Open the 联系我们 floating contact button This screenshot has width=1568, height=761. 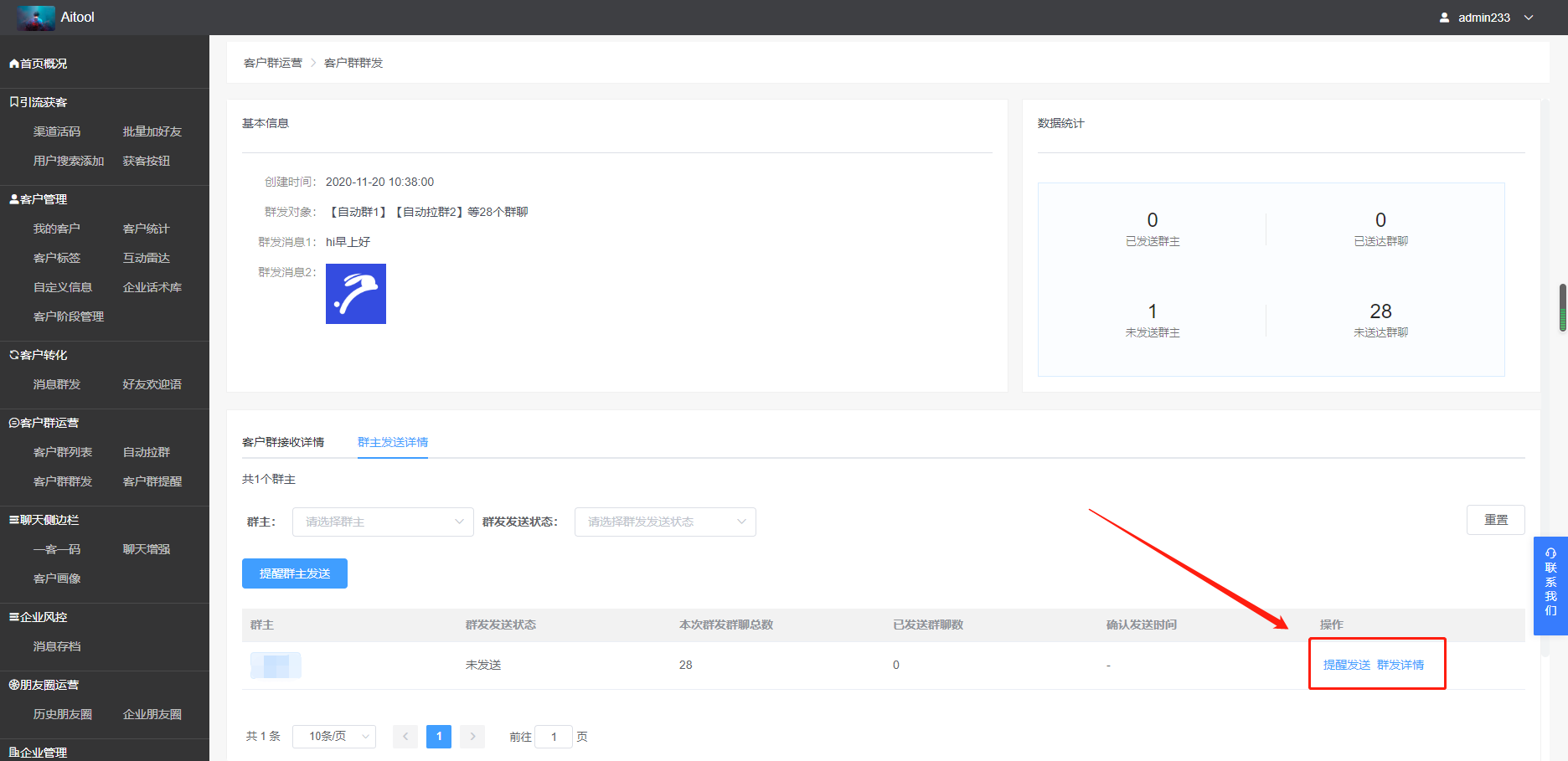click(1550, 586)
